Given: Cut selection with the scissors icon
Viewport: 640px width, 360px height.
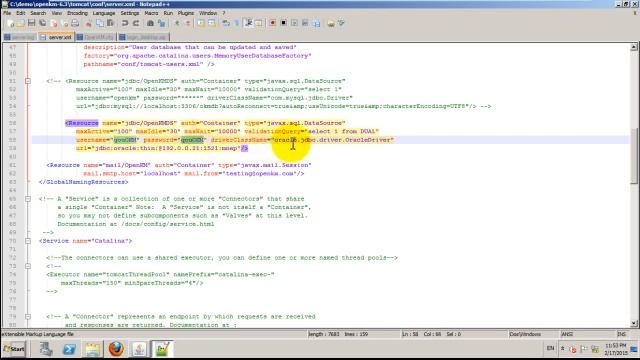Looking at the screenshot, I should (89, 23).
